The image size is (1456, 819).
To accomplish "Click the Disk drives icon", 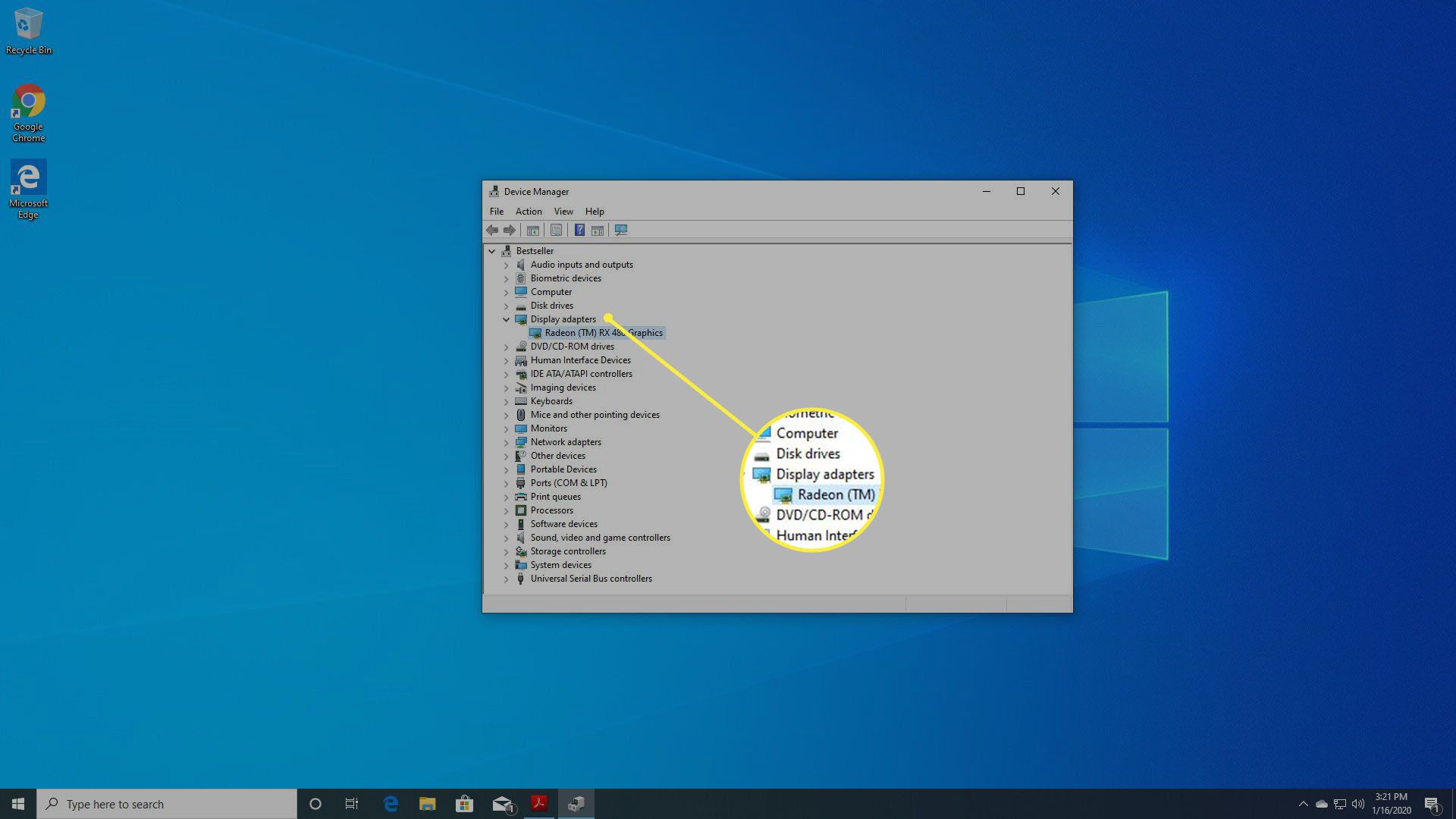I will pyautogui.click(x=521, y=306).
